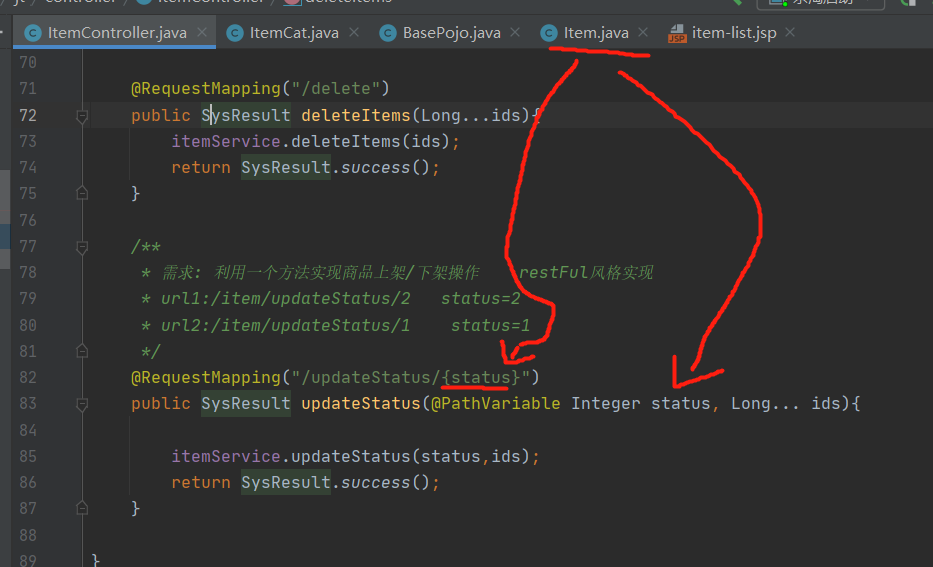The height and width of the screenshot is (567, 933).
Task: Open the run configuration dropdown at top right
Action: click(821, 2)
